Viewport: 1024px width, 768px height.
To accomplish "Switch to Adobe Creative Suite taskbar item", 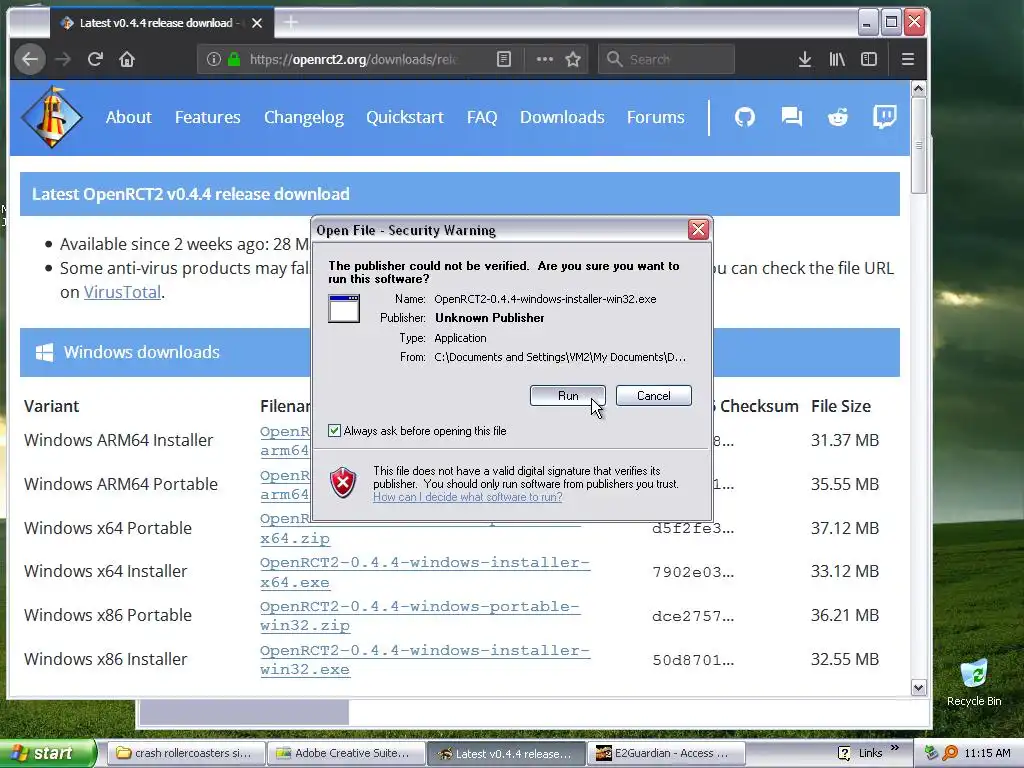I will 346,753.
